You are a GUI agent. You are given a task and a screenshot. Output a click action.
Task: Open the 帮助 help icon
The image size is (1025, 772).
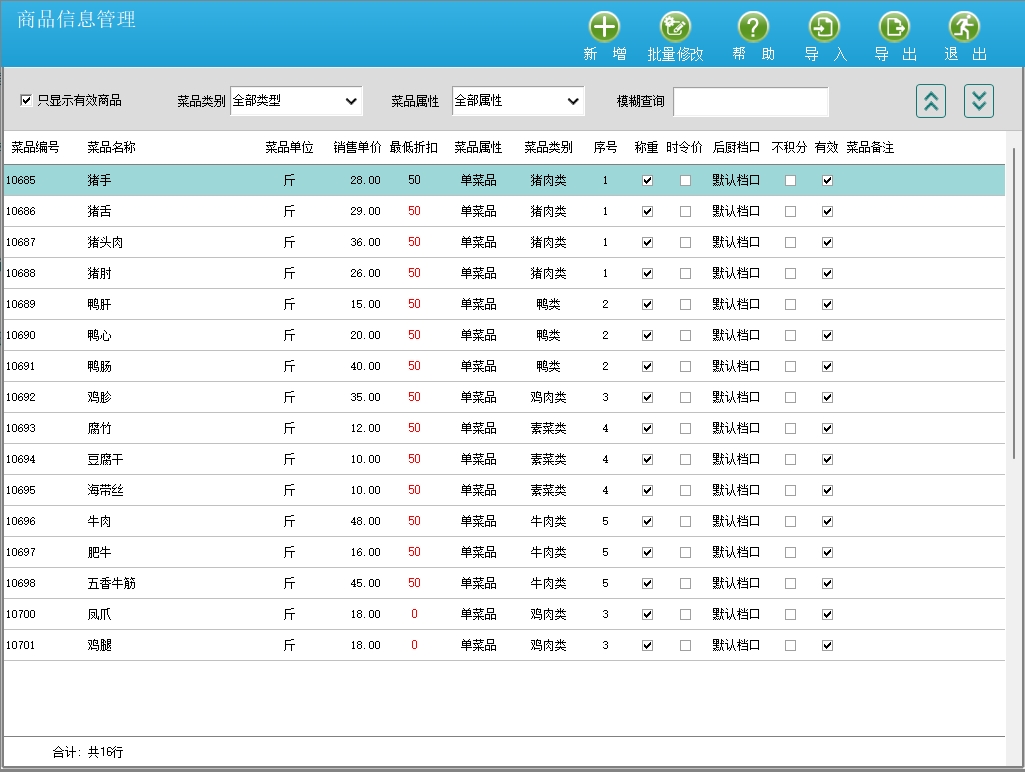coord(753,28)
